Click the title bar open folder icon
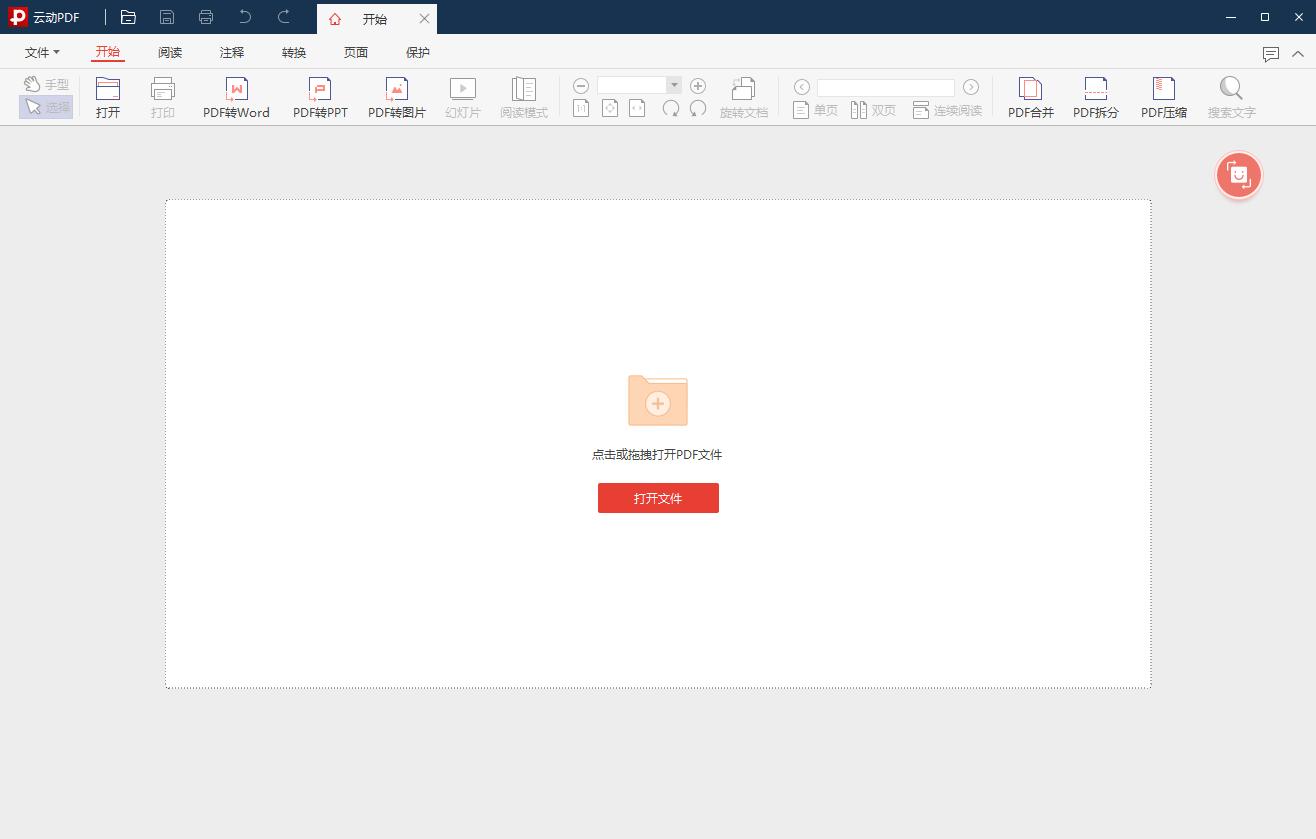This screenshot has width=1316, height=839. (128, 17)
